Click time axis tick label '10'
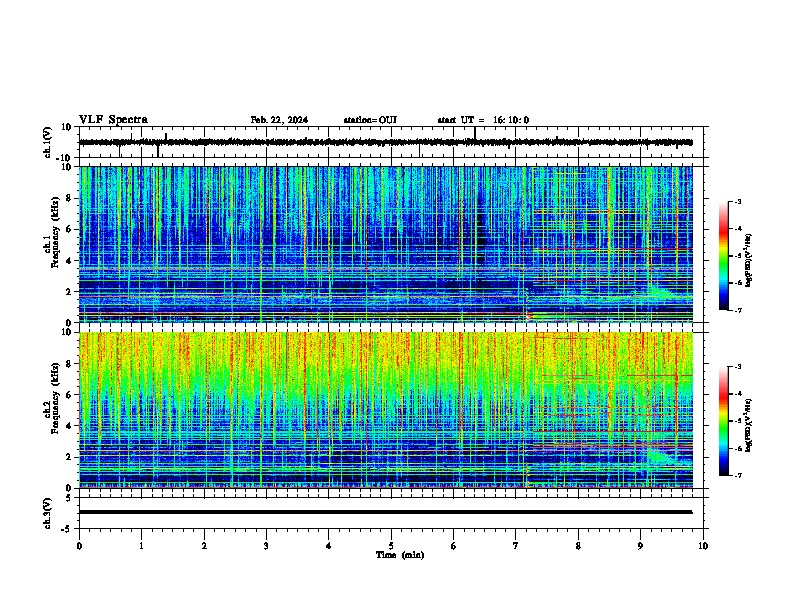 [703, 546]
